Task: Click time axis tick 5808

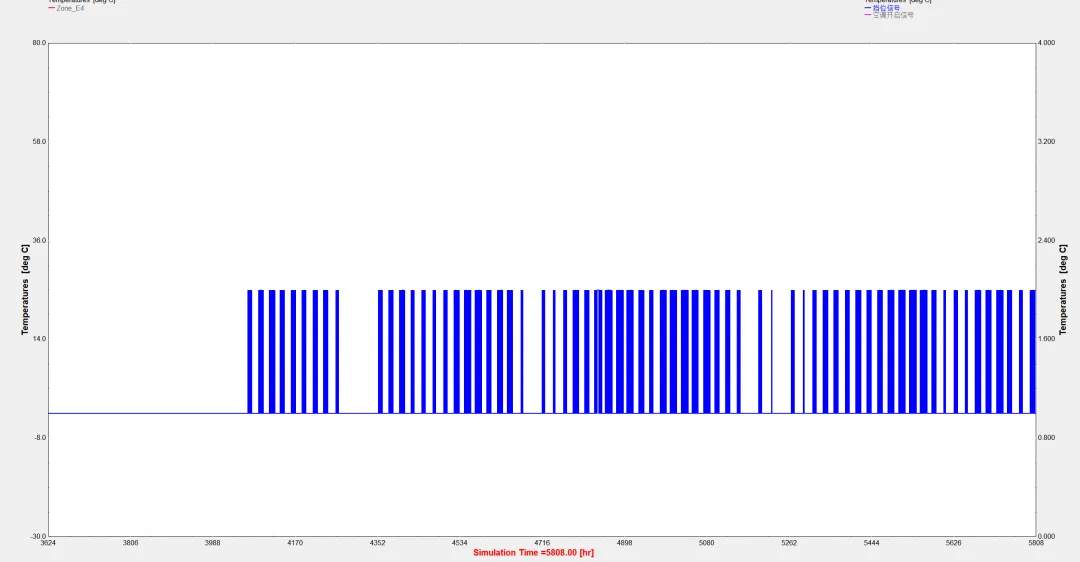Action: pyautogui.click(x=1036, y=543)
